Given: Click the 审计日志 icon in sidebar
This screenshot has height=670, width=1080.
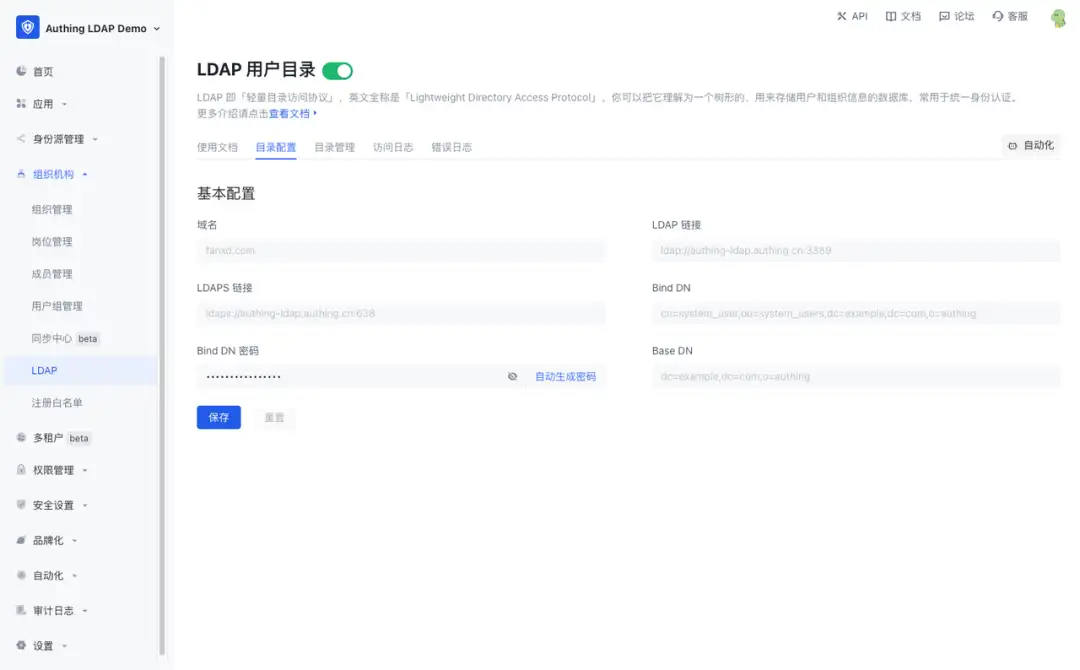Looking at the screenshot, I should click(21, 610).
